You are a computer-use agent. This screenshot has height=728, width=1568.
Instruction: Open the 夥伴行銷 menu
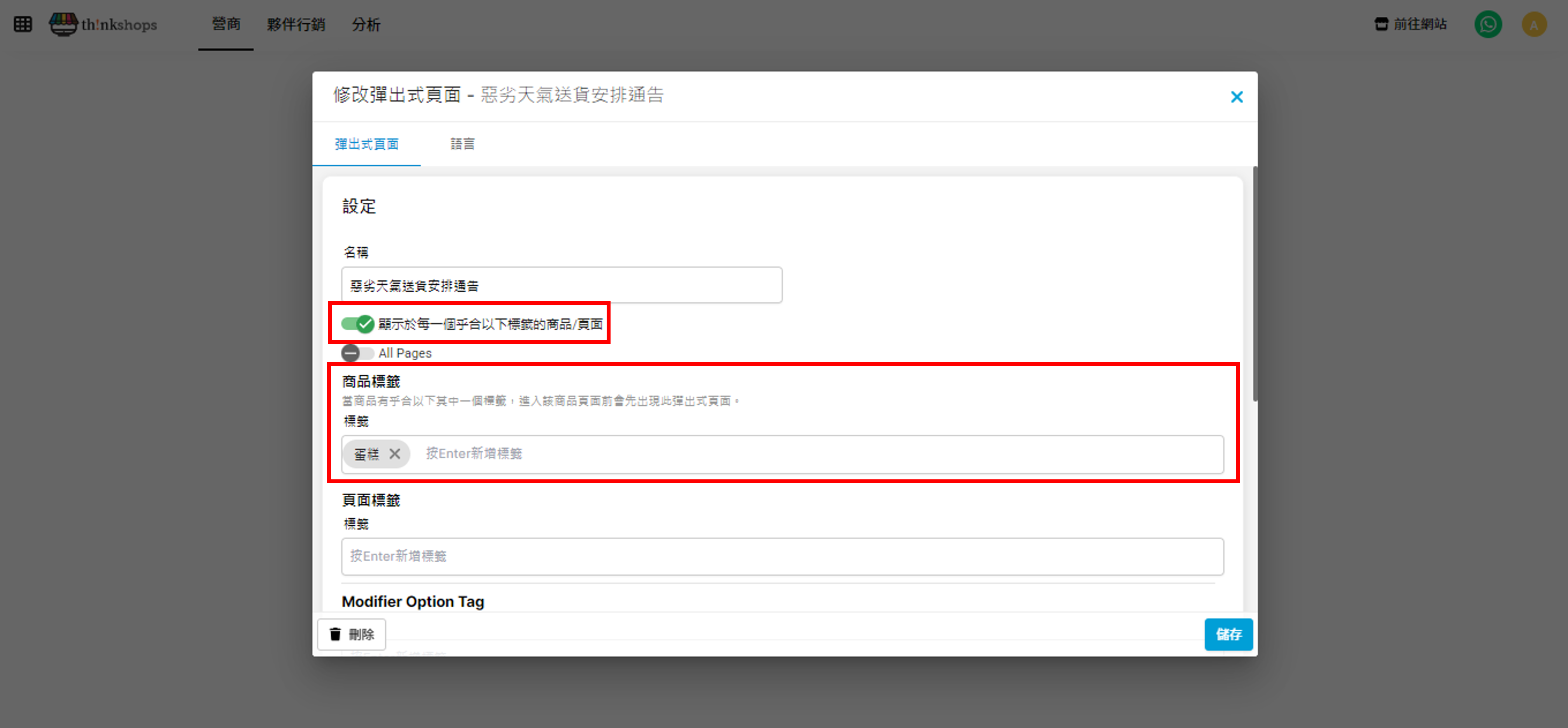[296, 25]
